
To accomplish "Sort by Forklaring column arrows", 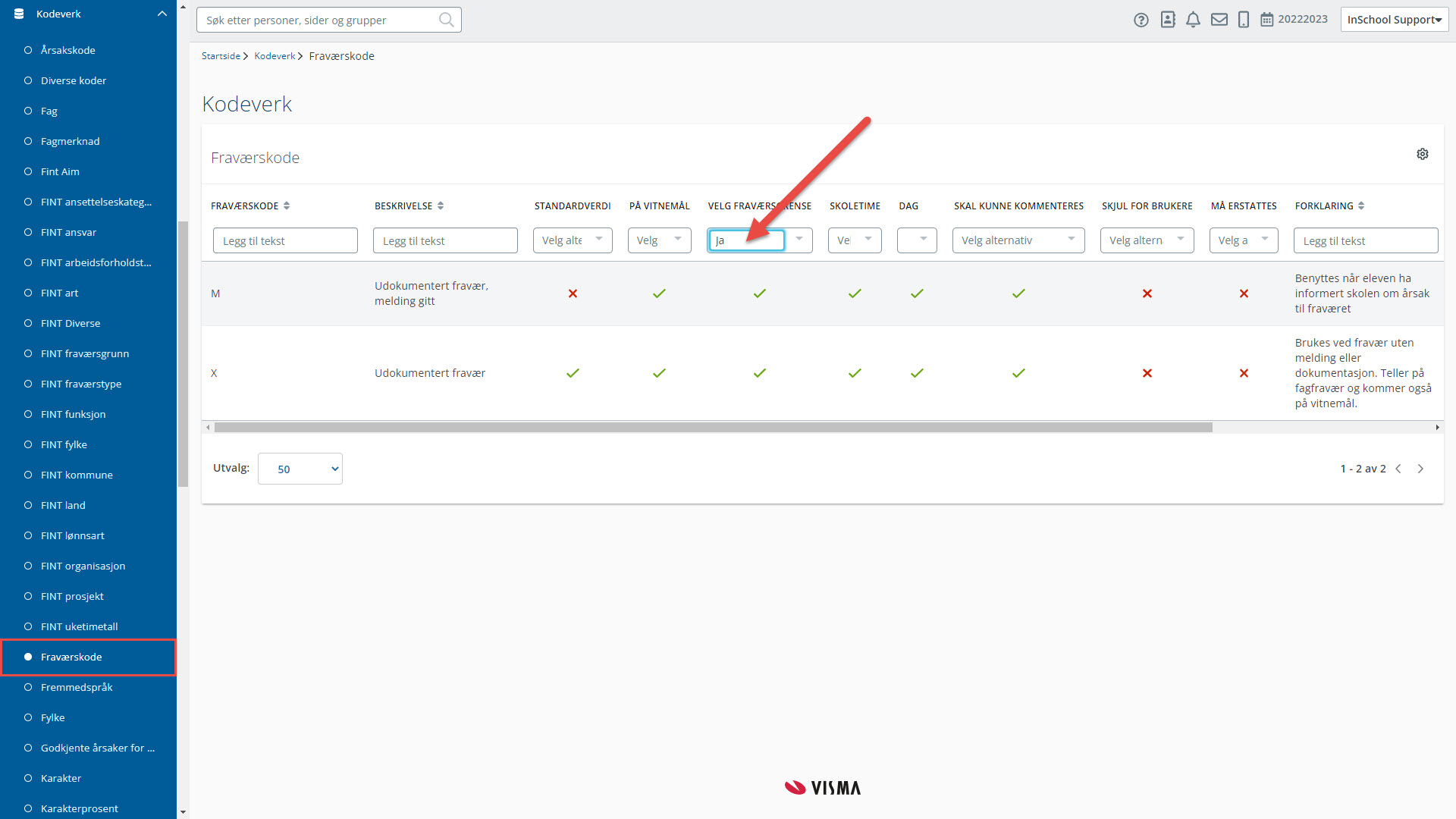I will 1361,206.
